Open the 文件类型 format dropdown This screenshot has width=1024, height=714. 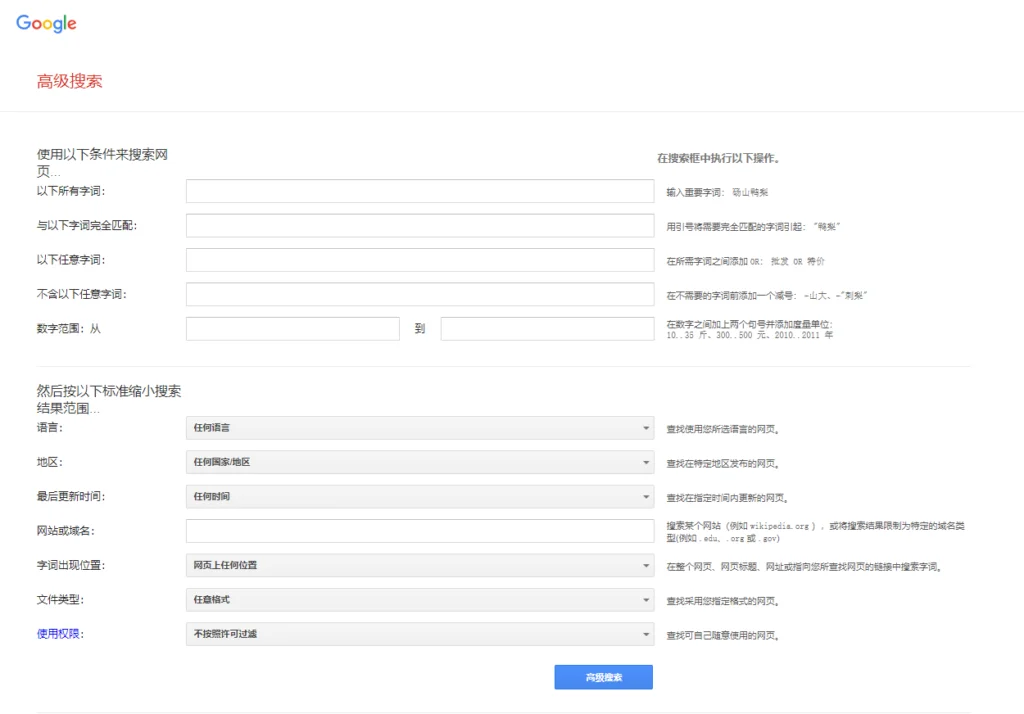tap(419, 600)
